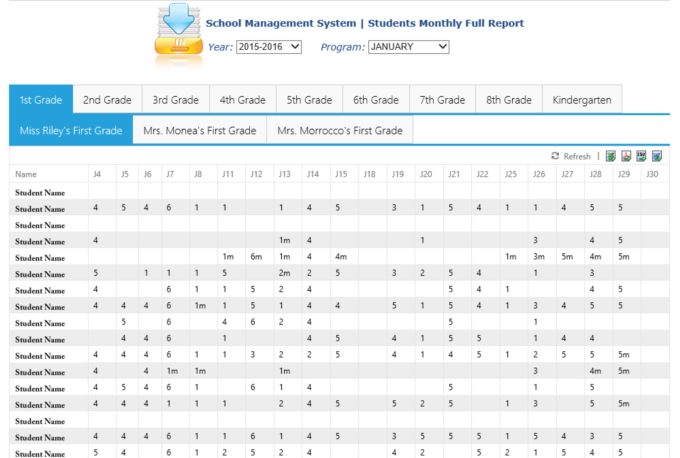Open the Year dropdown 2015-2016
The width and height of the screenshot is (680, 458).
269,47
